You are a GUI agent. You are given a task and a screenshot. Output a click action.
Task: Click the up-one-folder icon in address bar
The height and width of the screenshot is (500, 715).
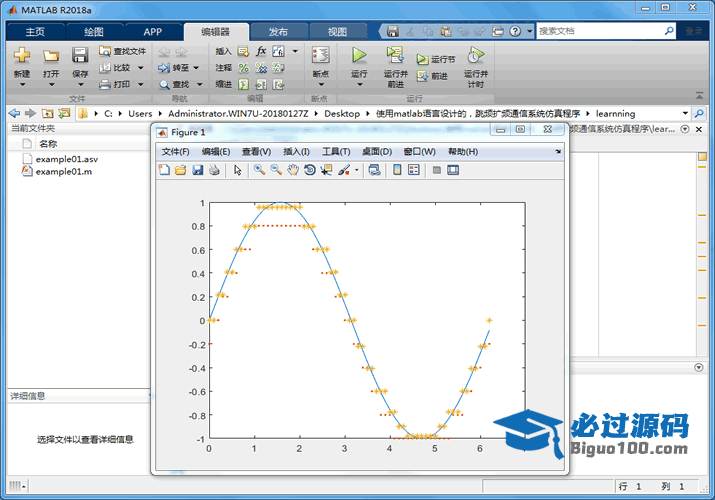tap(47, 113)
